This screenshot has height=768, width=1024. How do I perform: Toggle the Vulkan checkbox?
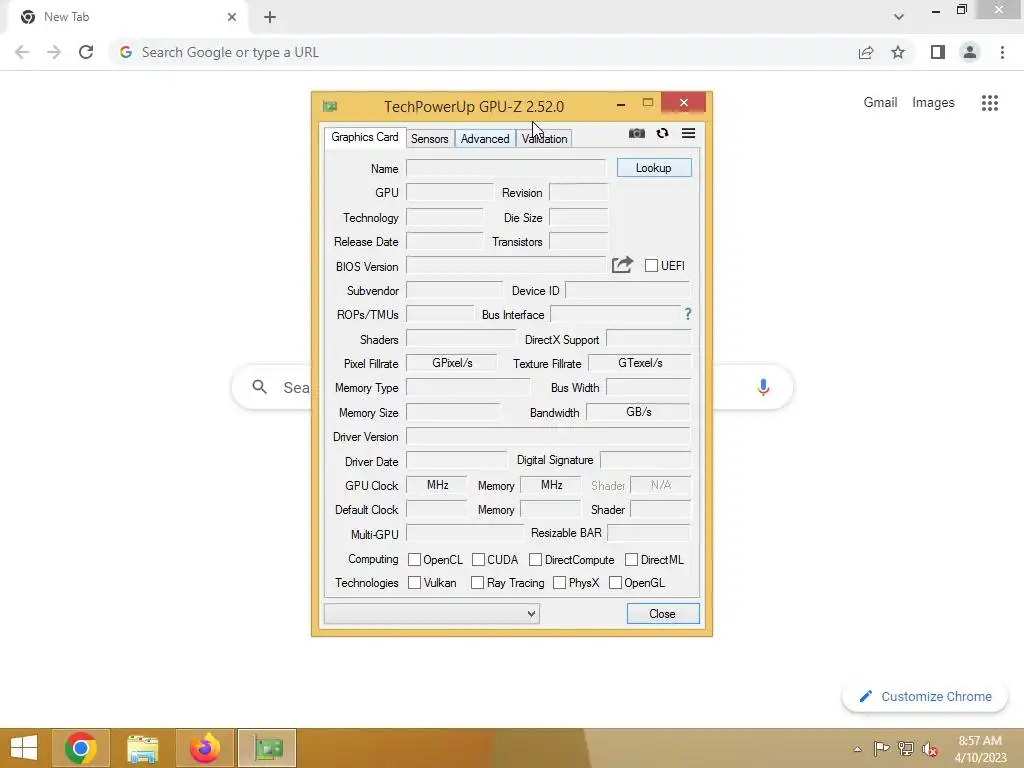[x=414, y=583]
